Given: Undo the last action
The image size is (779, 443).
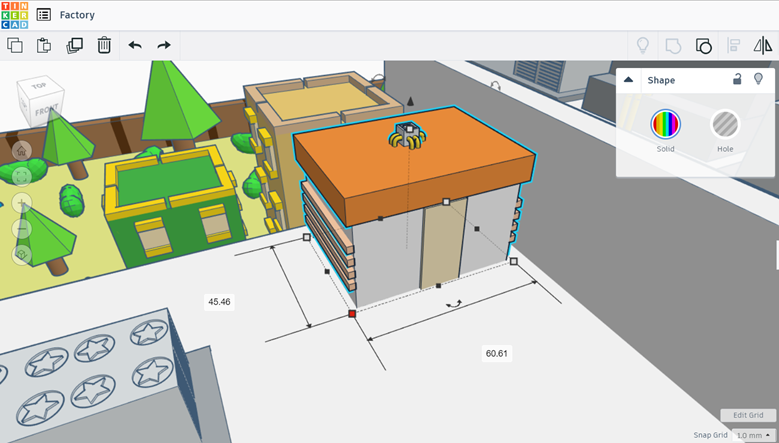Looking at the screenshot, I should click(x=135, y=45).
